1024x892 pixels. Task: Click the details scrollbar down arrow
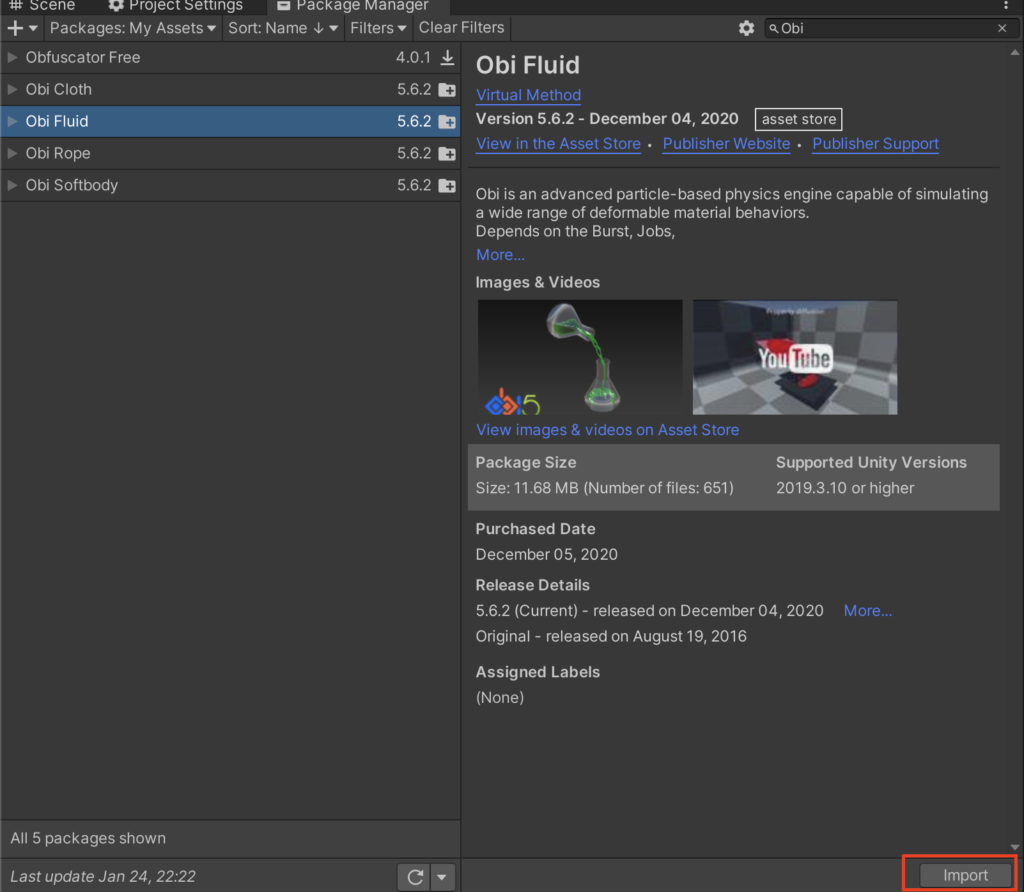coord(1015,848)
